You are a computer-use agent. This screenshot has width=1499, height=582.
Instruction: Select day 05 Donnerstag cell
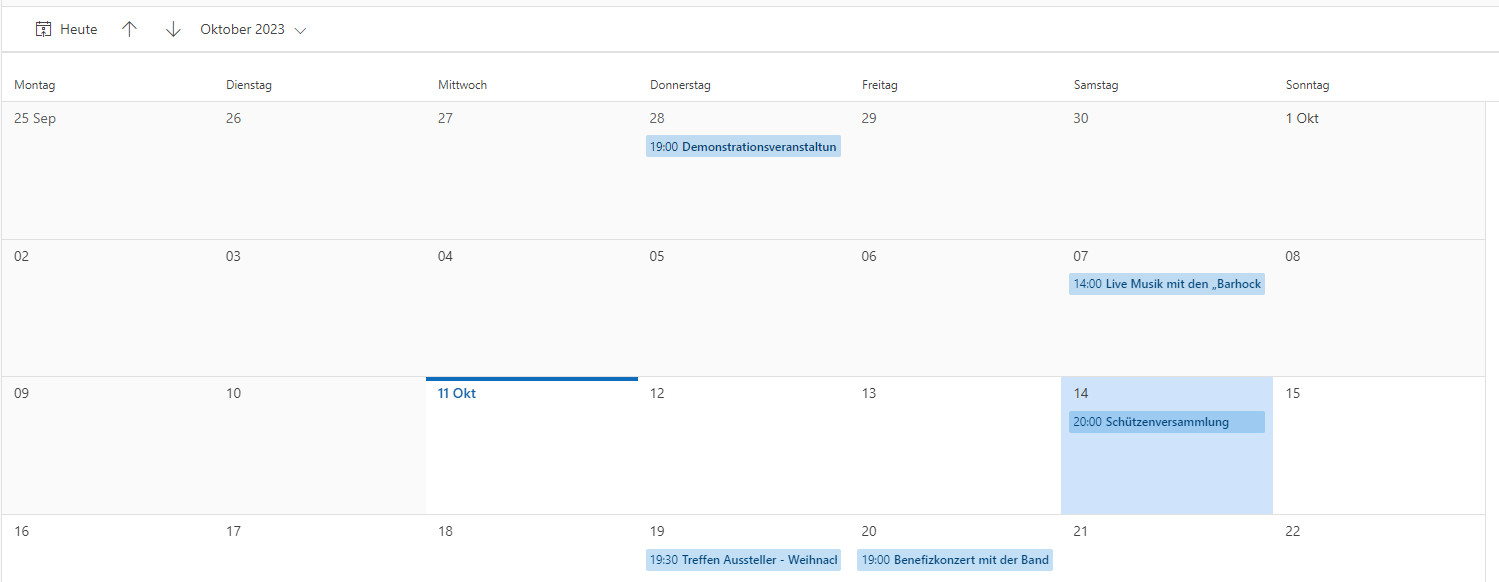tap(743, 308)
